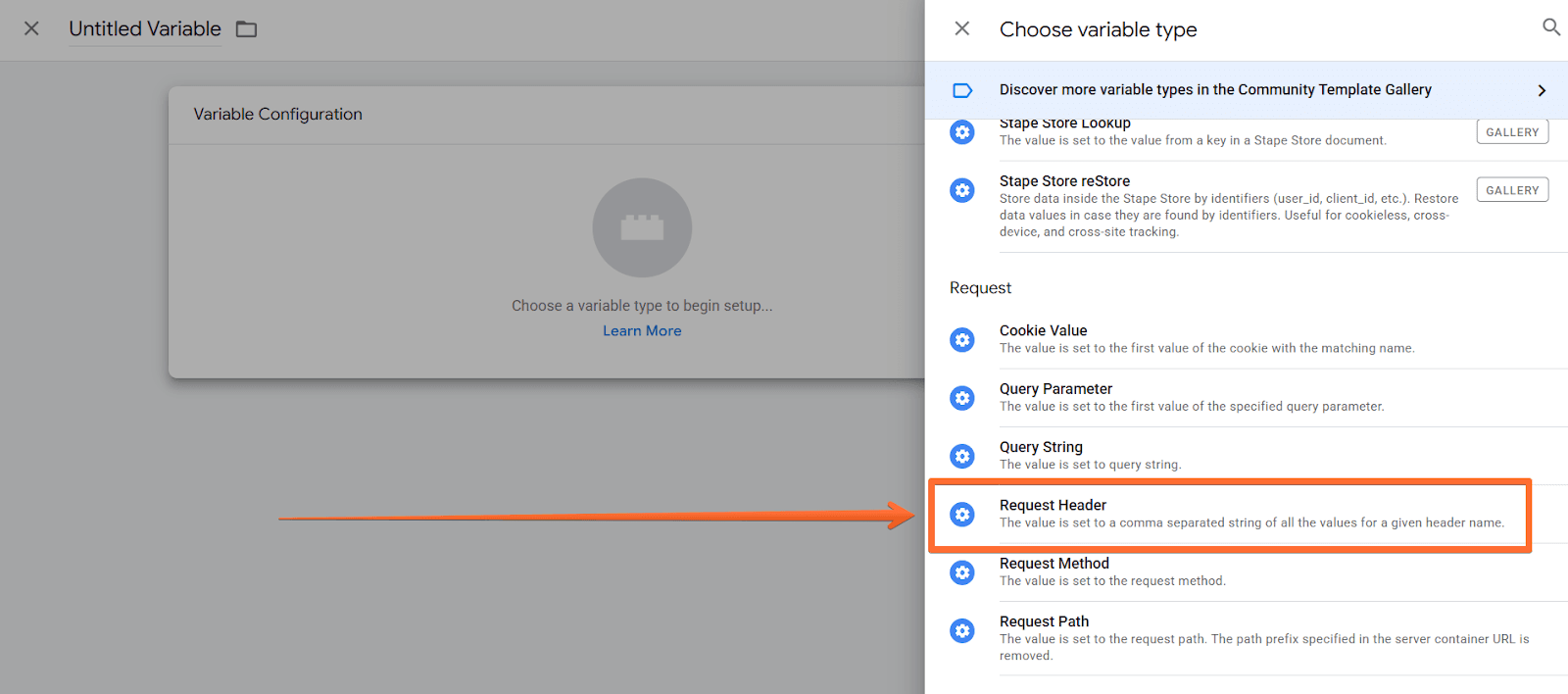This screenshot has width=1568, height=694.
Task: Click the Query String gear icon
Action: pyautogui.click(x=962, y=456)
